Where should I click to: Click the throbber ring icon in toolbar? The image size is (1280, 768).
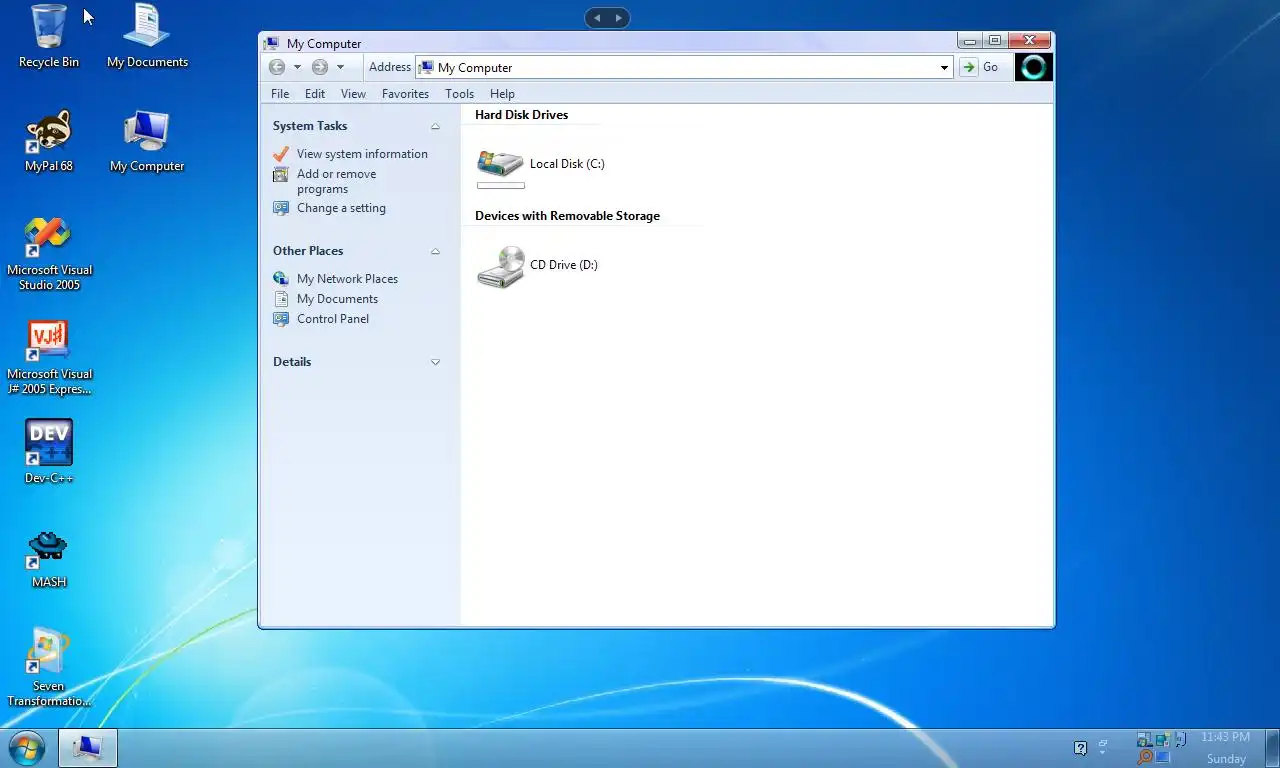coord(1034,67)
